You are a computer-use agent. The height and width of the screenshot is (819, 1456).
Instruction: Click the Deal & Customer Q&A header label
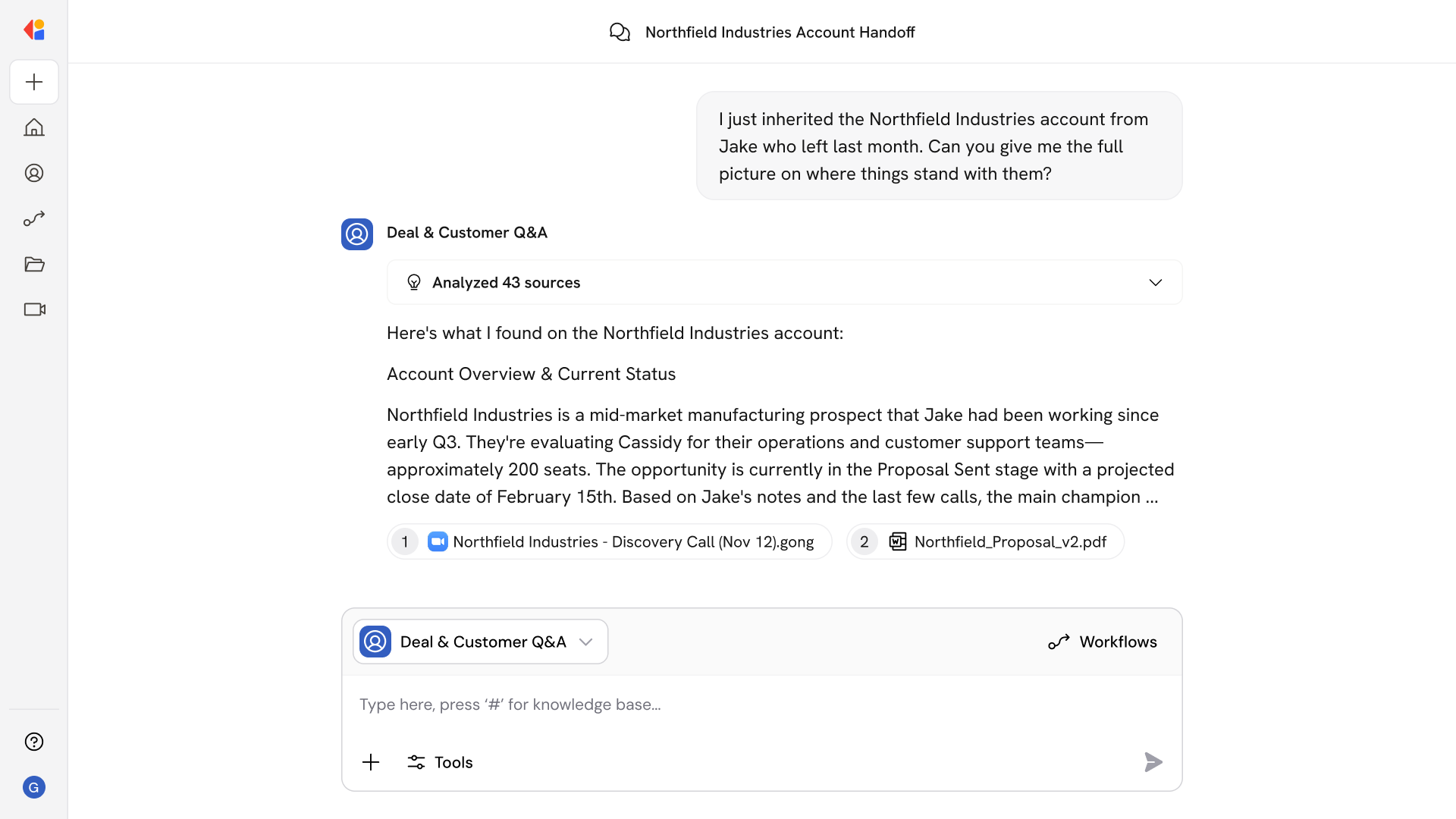pyautogui.click(x=466, y=232)
